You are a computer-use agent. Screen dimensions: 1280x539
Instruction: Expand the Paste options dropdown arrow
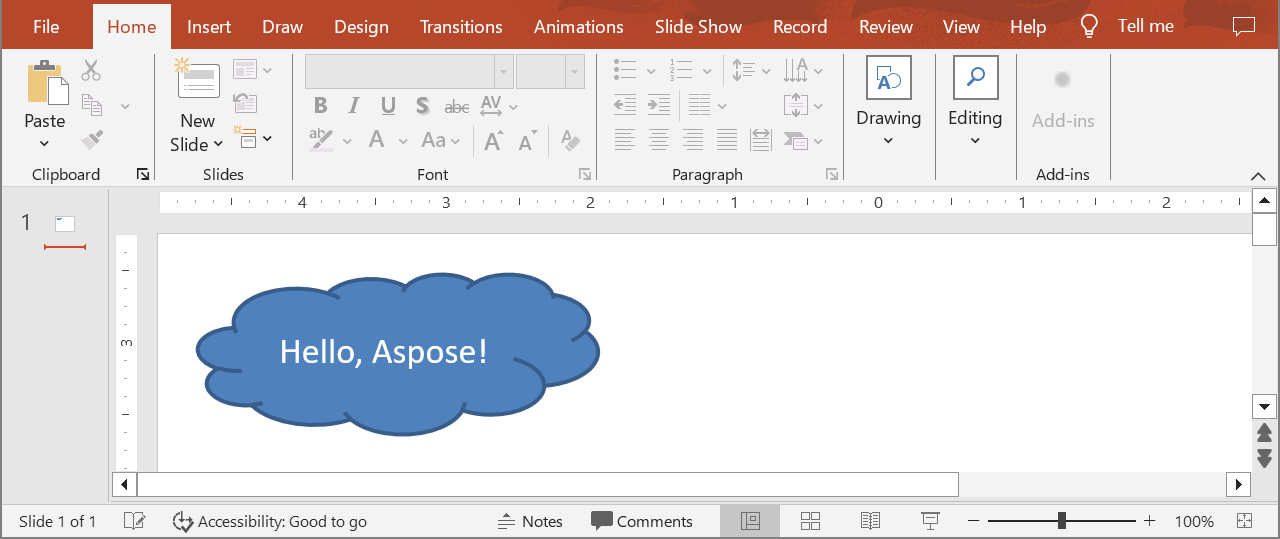45,144
